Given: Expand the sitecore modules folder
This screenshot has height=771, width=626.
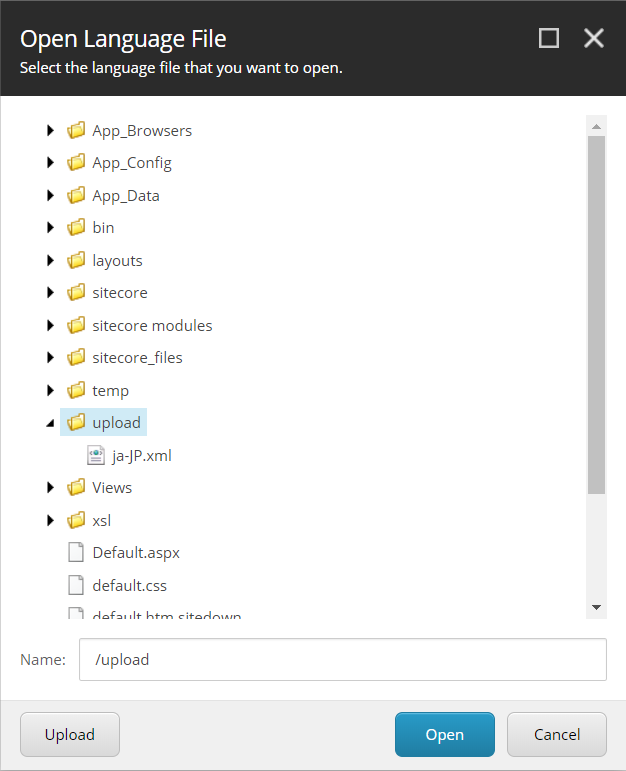Looking at the screenshot, I should pos(50,326).
